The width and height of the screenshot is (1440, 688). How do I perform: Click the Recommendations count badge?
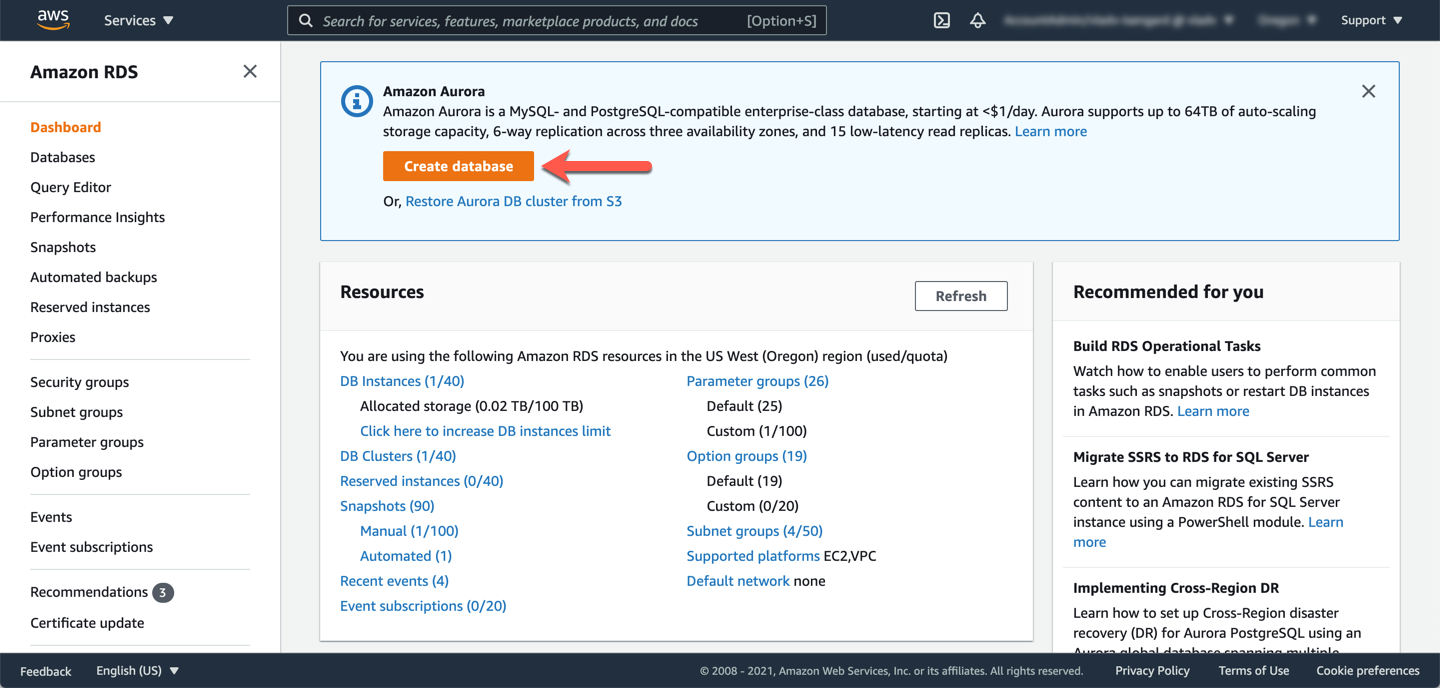166,592
